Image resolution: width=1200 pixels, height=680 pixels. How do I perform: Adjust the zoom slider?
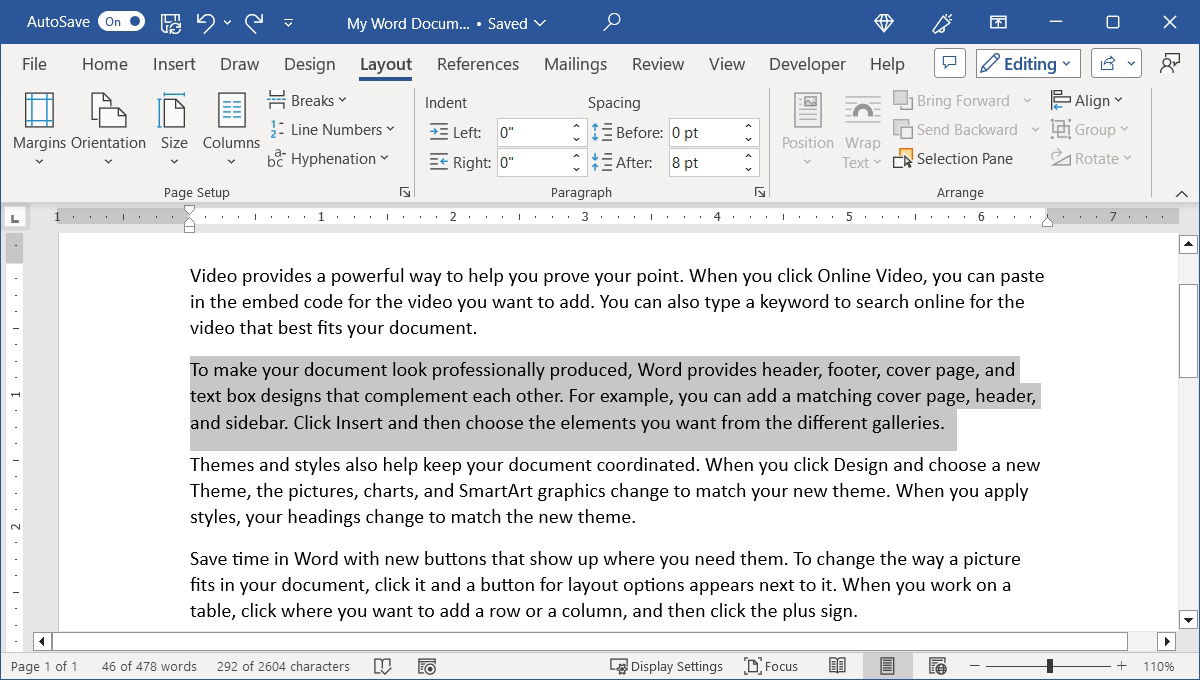tap(1048, 665)
